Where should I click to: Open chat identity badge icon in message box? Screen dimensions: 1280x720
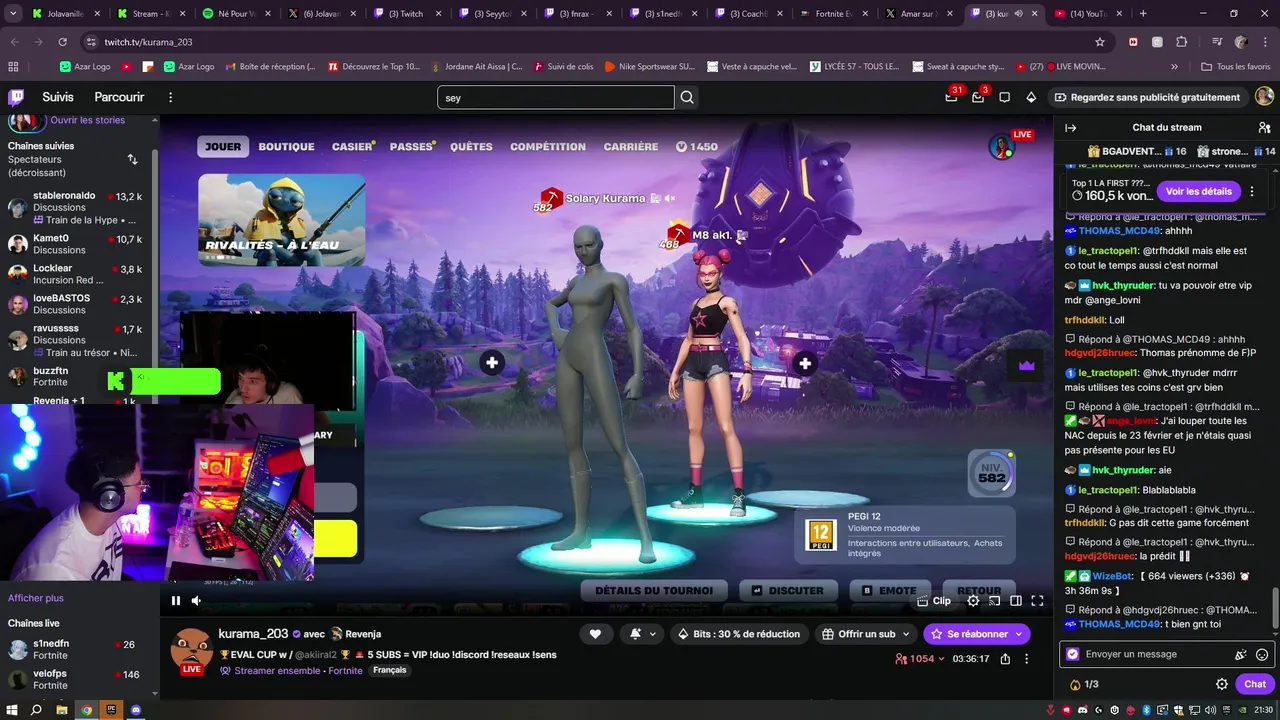[1073, 654]
